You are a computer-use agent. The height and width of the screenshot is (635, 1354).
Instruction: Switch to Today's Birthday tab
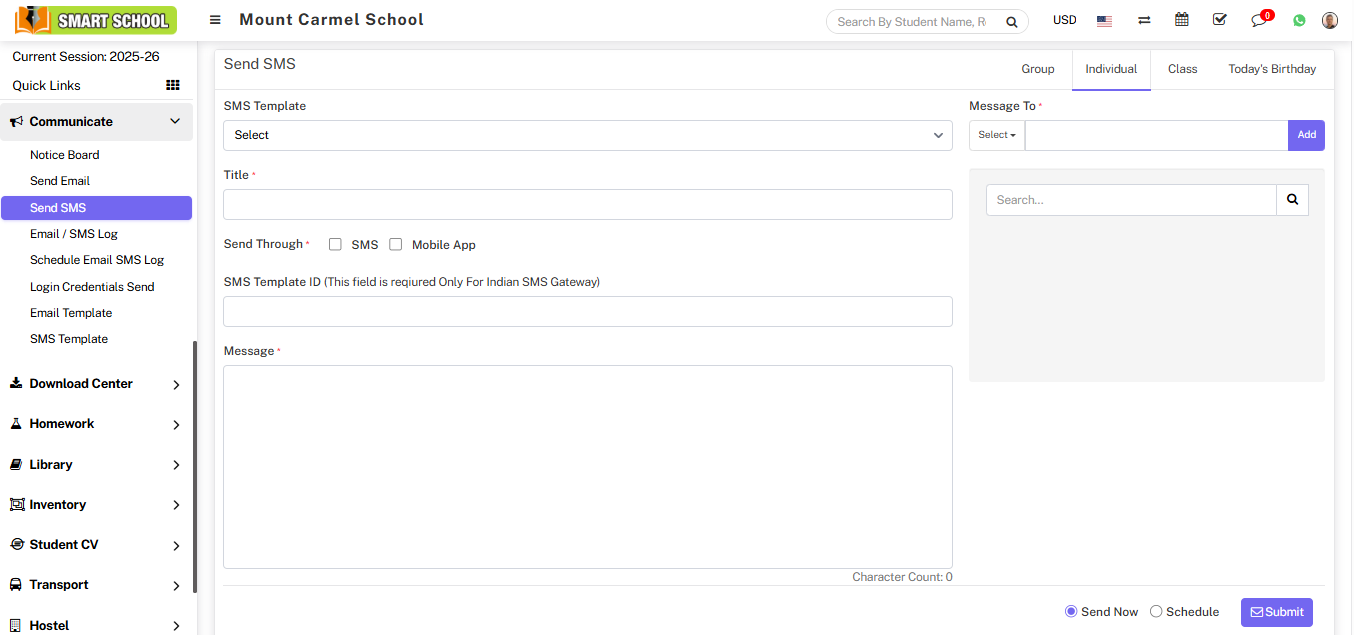[1272, 69]
